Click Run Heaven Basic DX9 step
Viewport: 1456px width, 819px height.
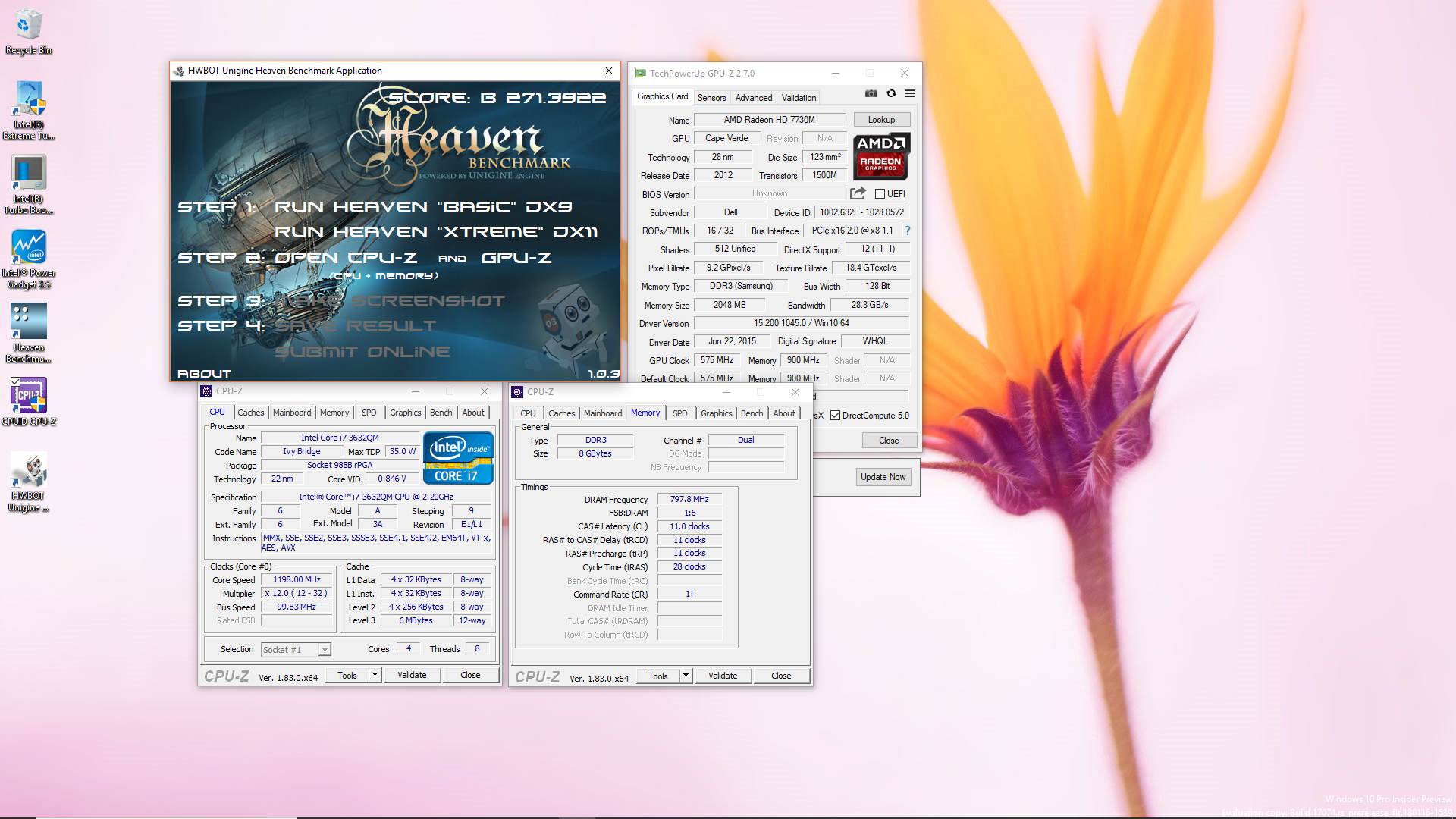[423, 207]
